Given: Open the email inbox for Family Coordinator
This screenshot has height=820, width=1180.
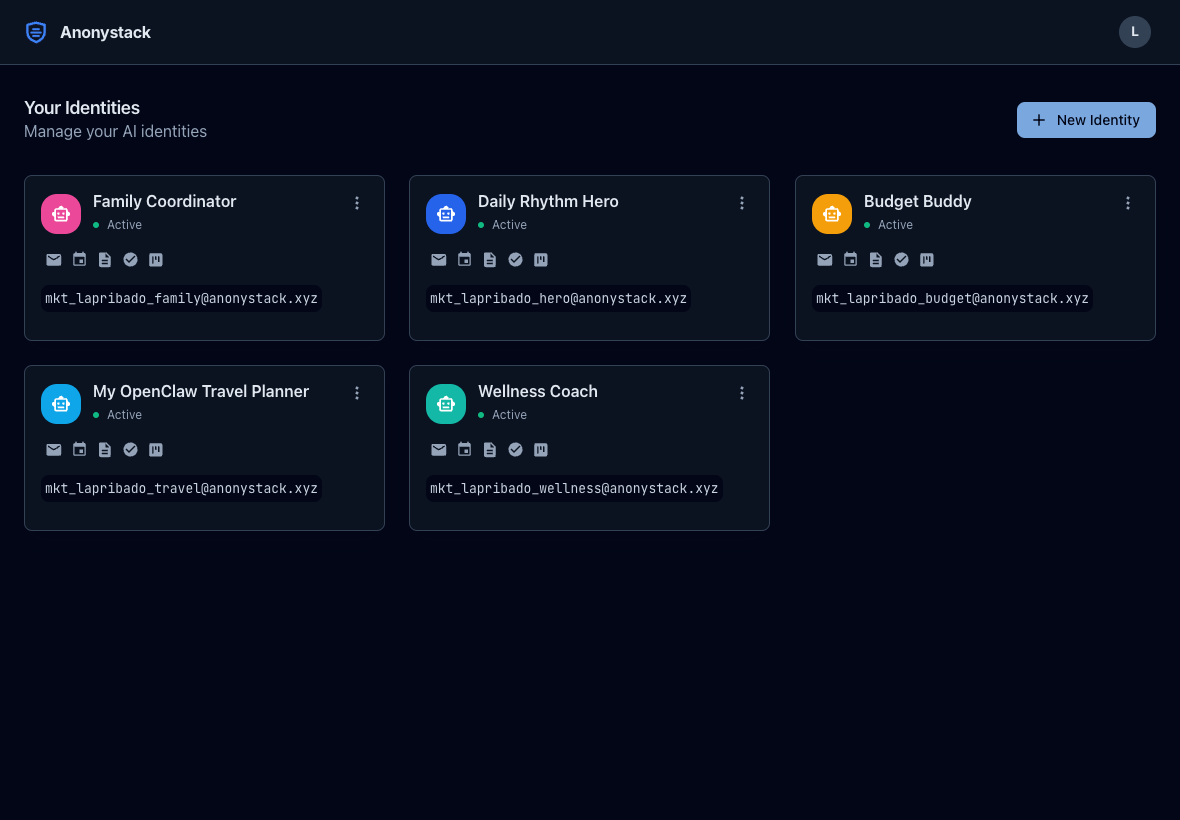Looking at the screenshot, I should 54,259.
